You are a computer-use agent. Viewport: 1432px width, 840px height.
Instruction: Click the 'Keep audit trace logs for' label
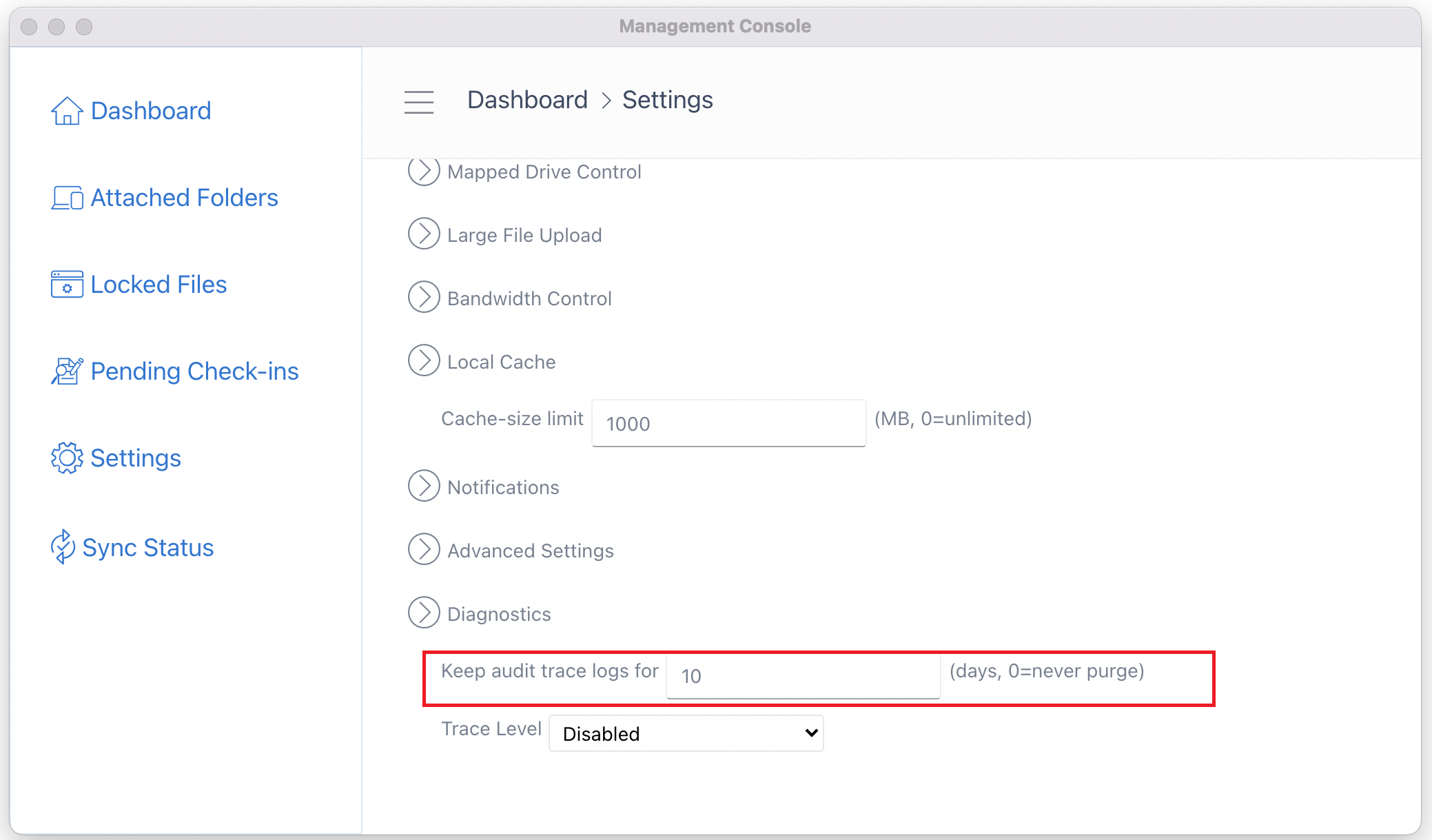tap(550, 671)
